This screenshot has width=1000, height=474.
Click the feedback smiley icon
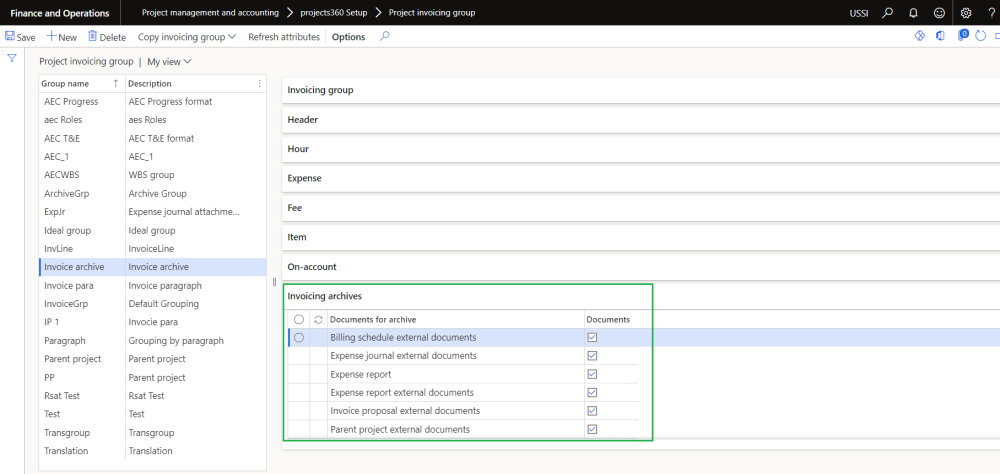pos(939,13)
